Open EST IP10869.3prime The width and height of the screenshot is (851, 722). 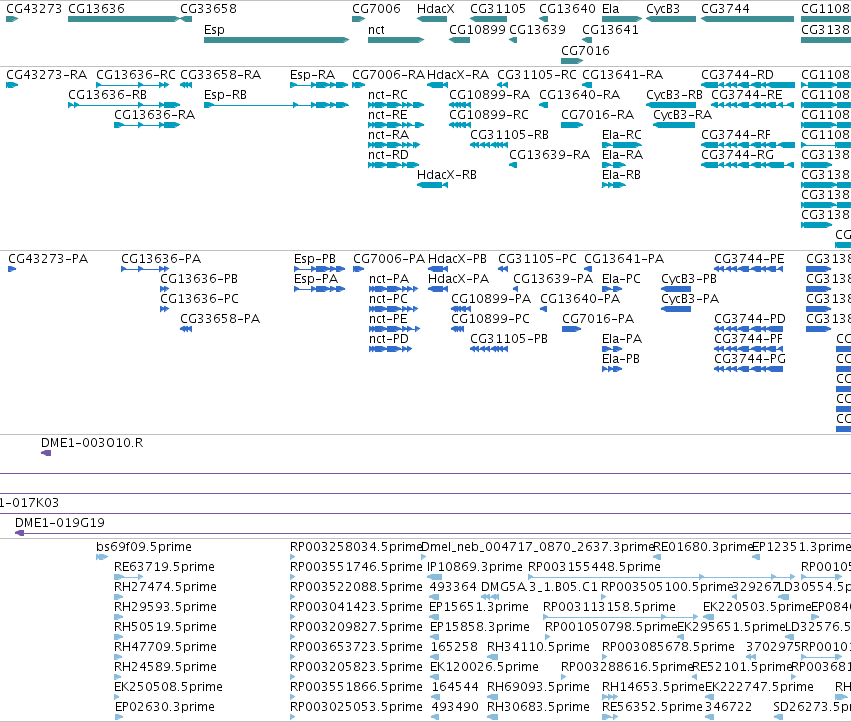click(x=435, y=577)
